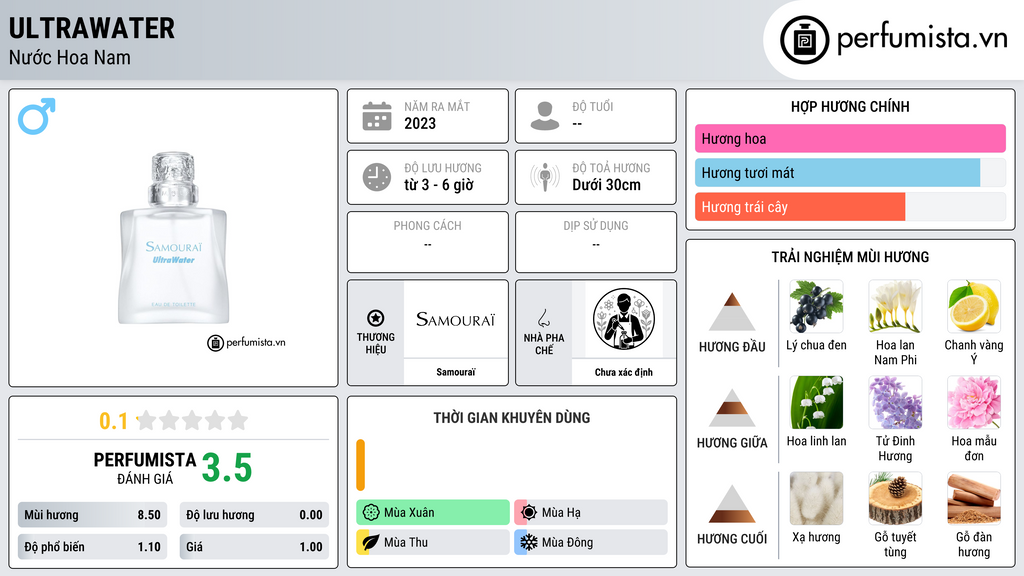Select the Mùa Đông season bar
1024x576 pixels.
coord(591,542)
